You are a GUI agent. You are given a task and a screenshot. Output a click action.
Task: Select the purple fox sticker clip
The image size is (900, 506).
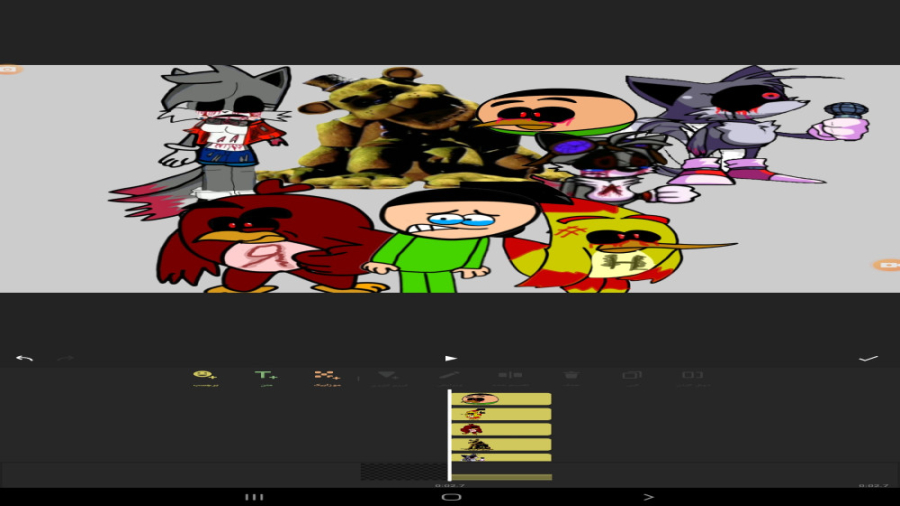[x=501, y=457]
